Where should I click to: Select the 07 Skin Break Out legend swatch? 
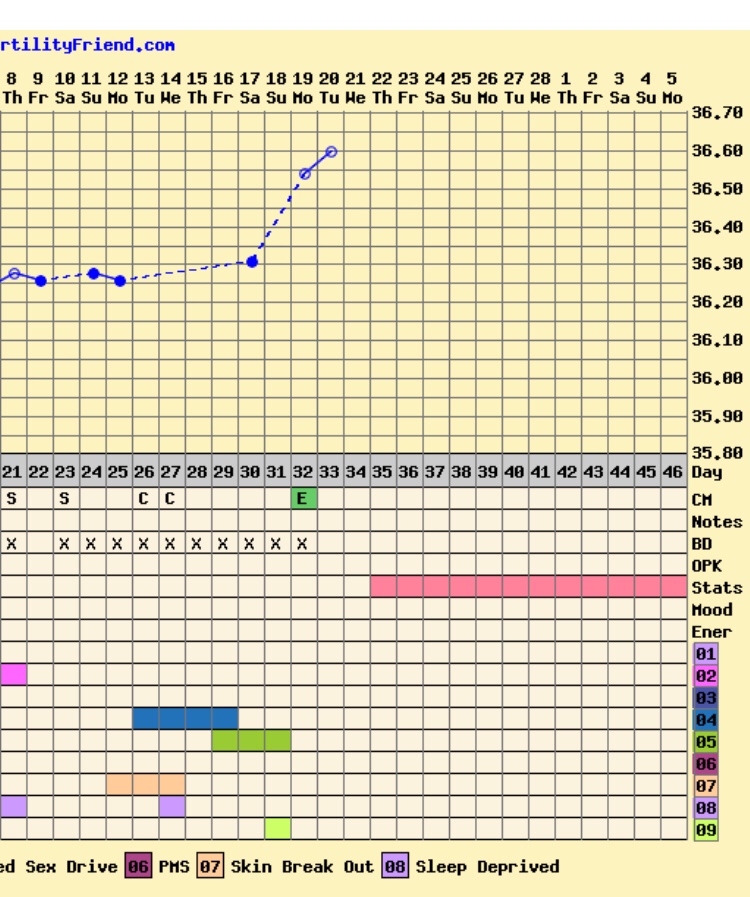pyautogui.click(x=209, y=867)
